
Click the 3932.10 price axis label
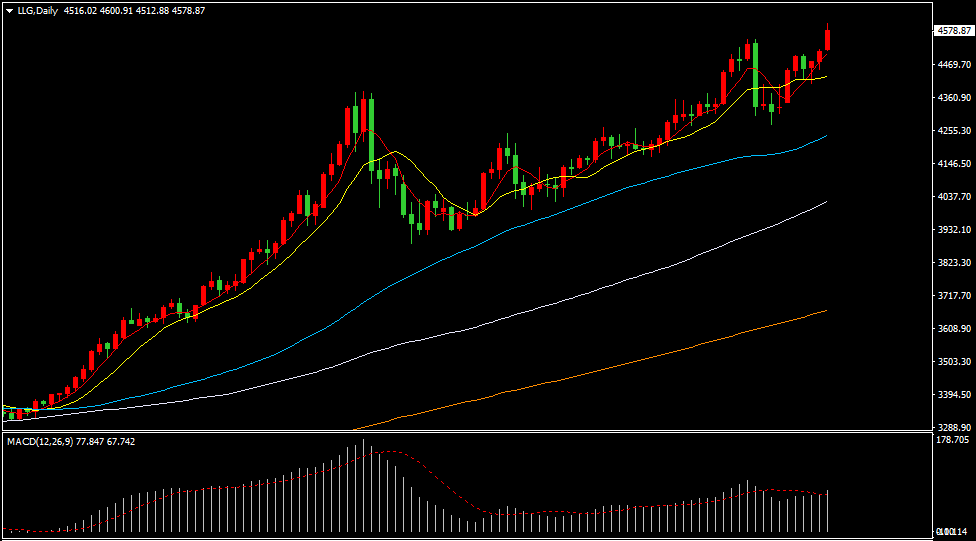[954, 230]
